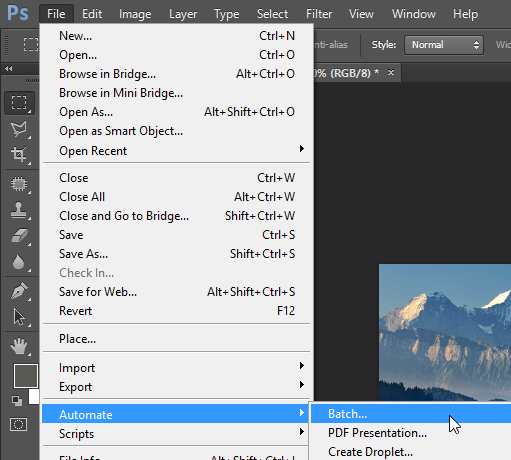Image resolution: width=511 pixels, height=460 pixels.
Task: Open the Select menu
Action: pyautogui.click(x=272, y=14)
